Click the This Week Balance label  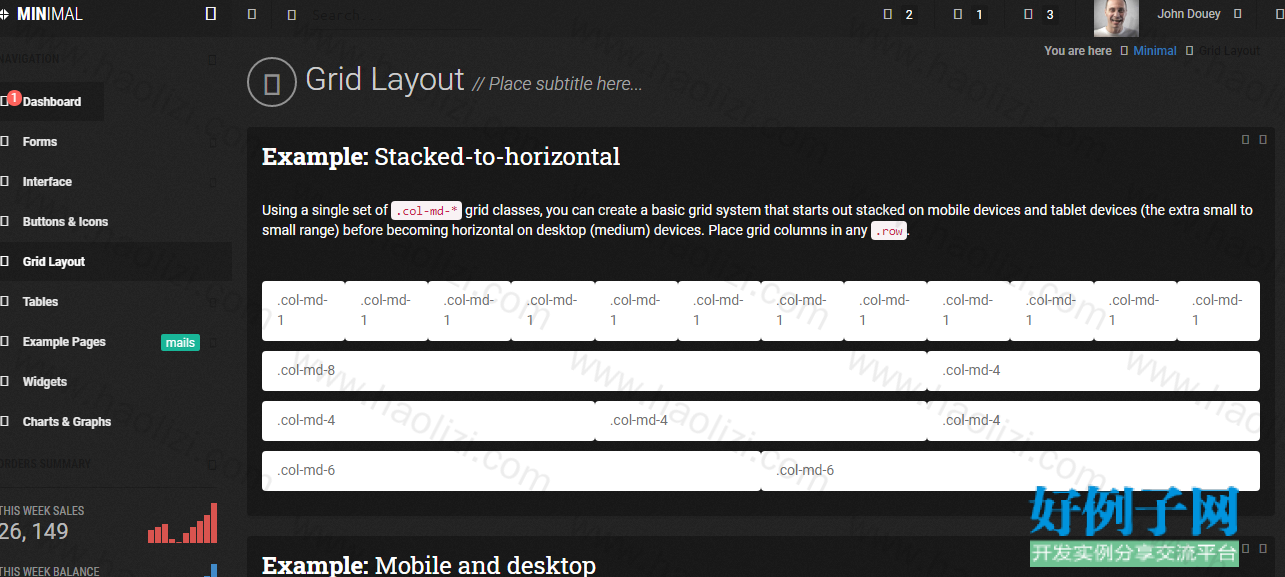coord(50,571)
